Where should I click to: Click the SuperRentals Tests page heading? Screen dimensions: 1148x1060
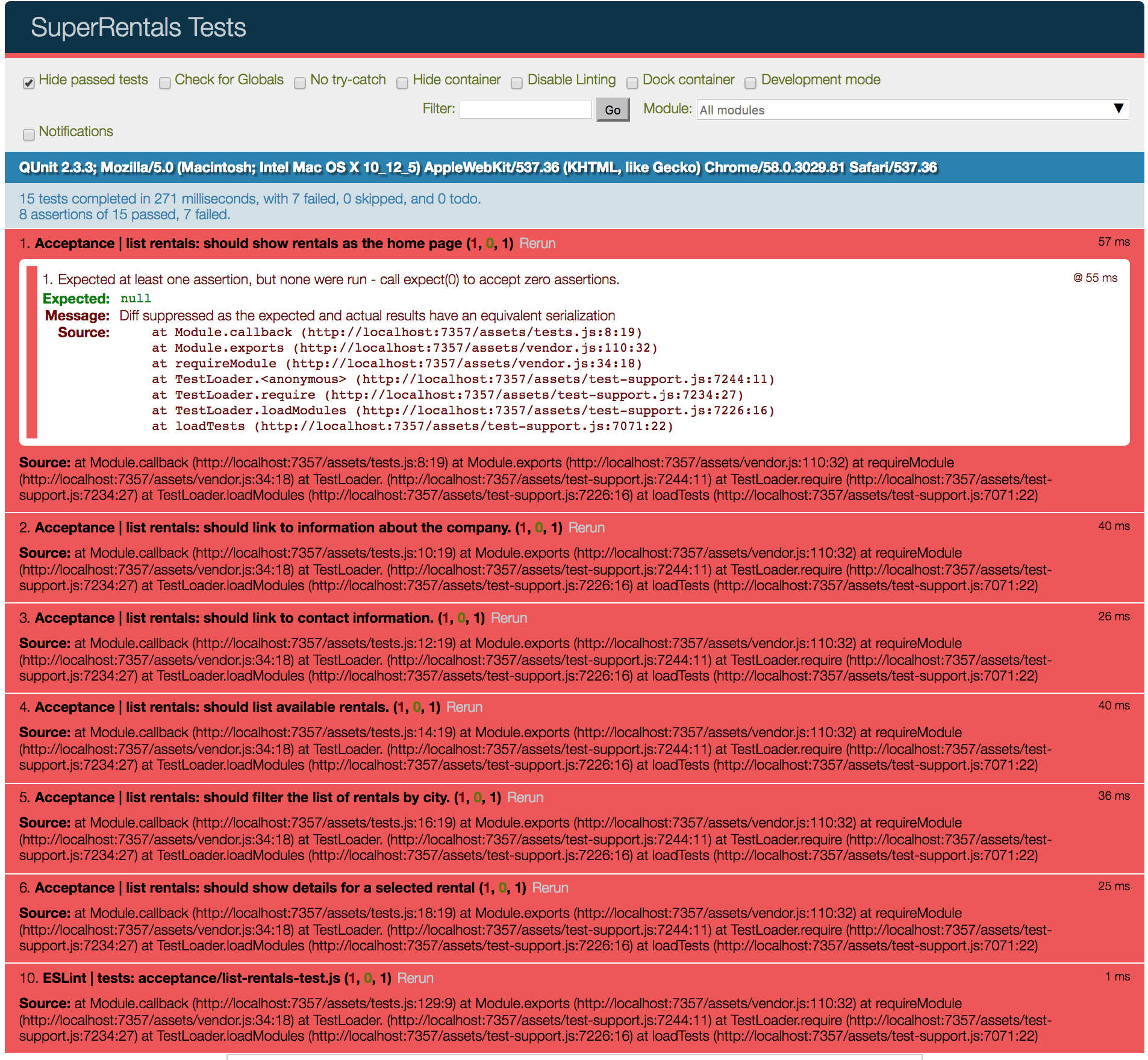(138, 27)
